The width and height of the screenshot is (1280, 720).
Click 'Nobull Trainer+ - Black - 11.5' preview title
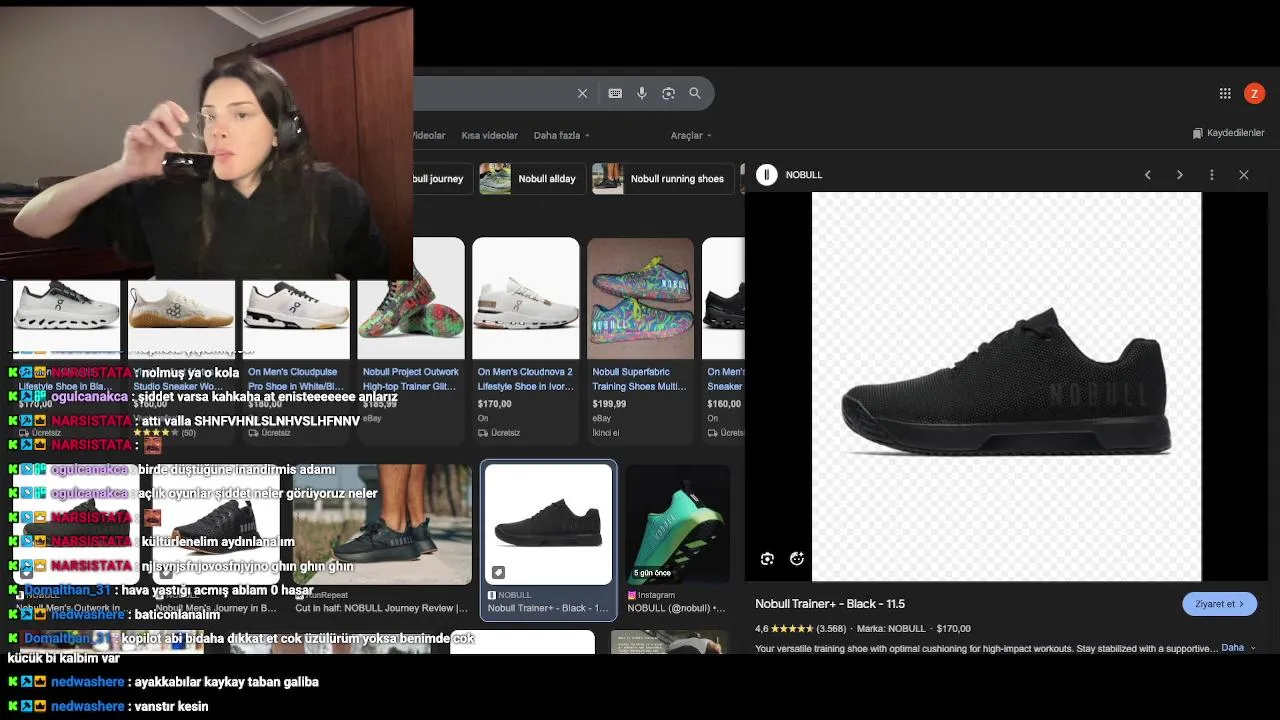point(830,604)
